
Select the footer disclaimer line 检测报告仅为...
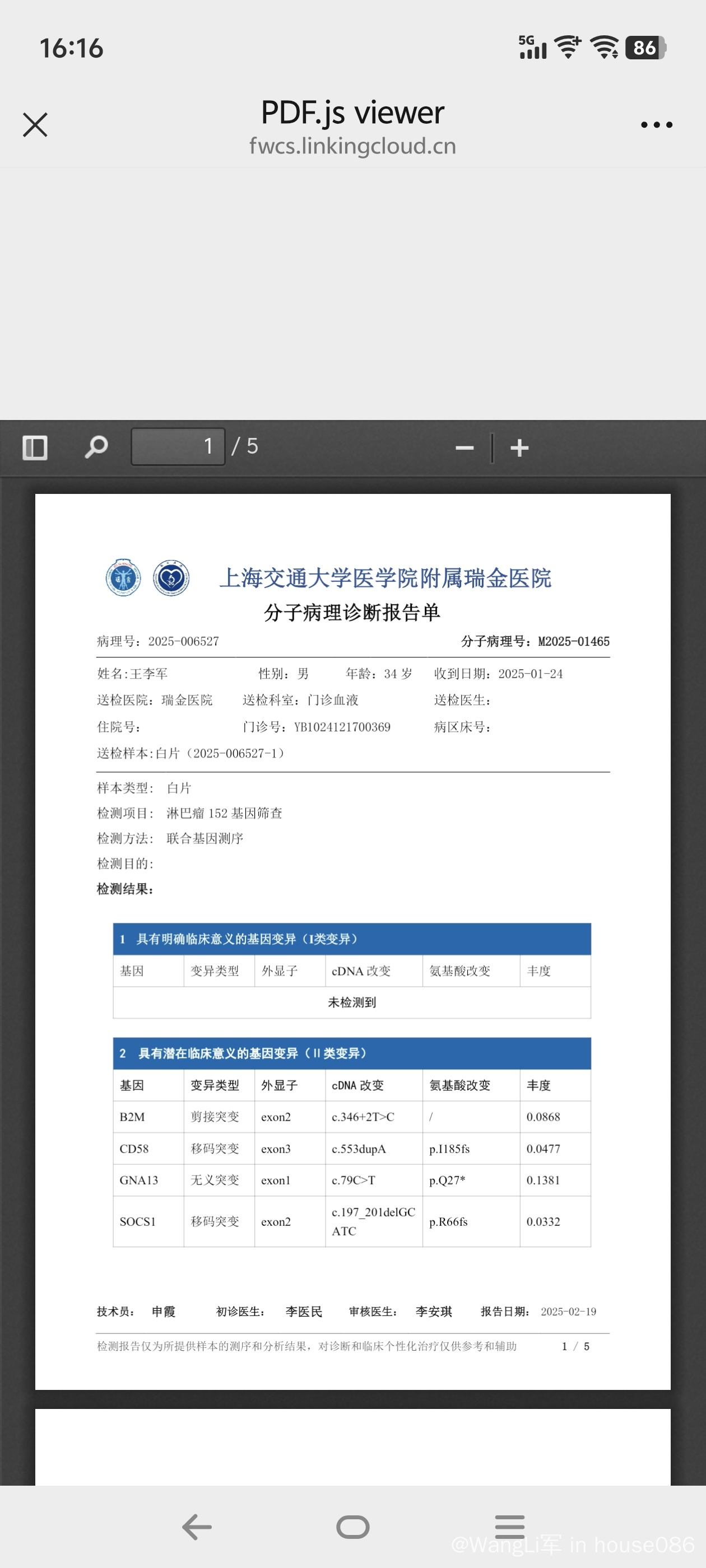pos(306,1346)
